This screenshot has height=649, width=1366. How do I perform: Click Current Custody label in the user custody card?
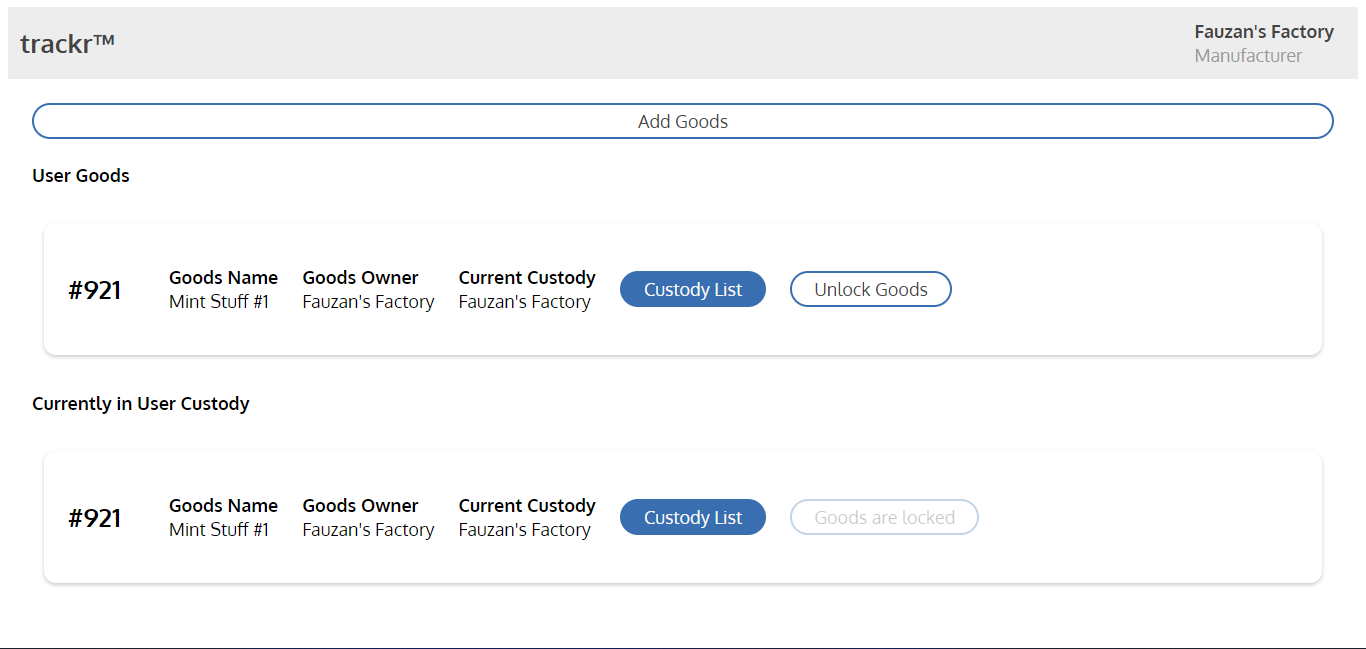(527, 506)
